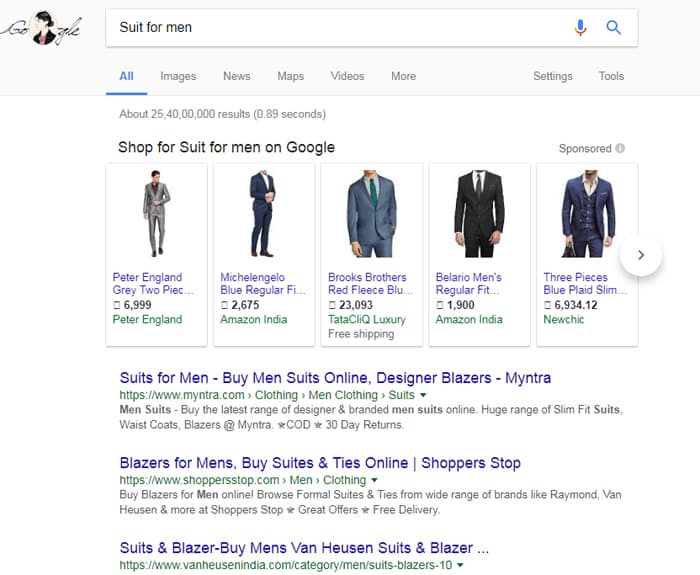
Task: Switch to the All results tab
Action: [126, 76]
